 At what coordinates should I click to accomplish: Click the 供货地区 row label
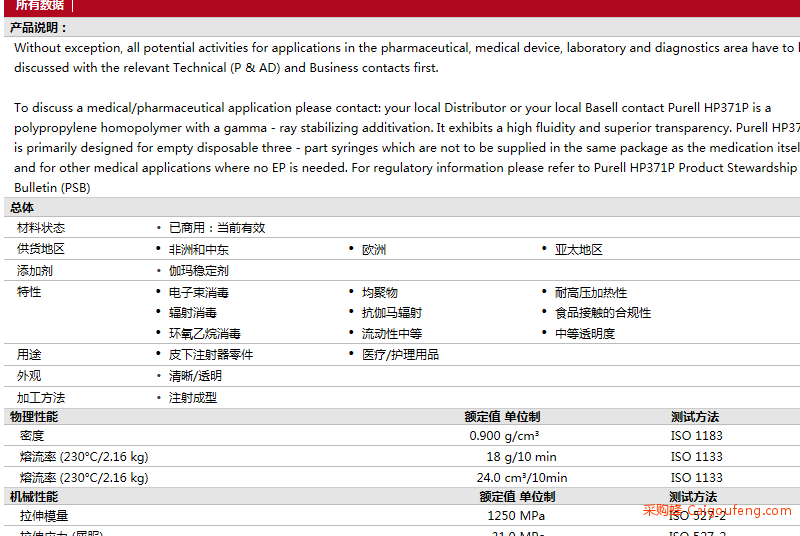coord(41,249)
